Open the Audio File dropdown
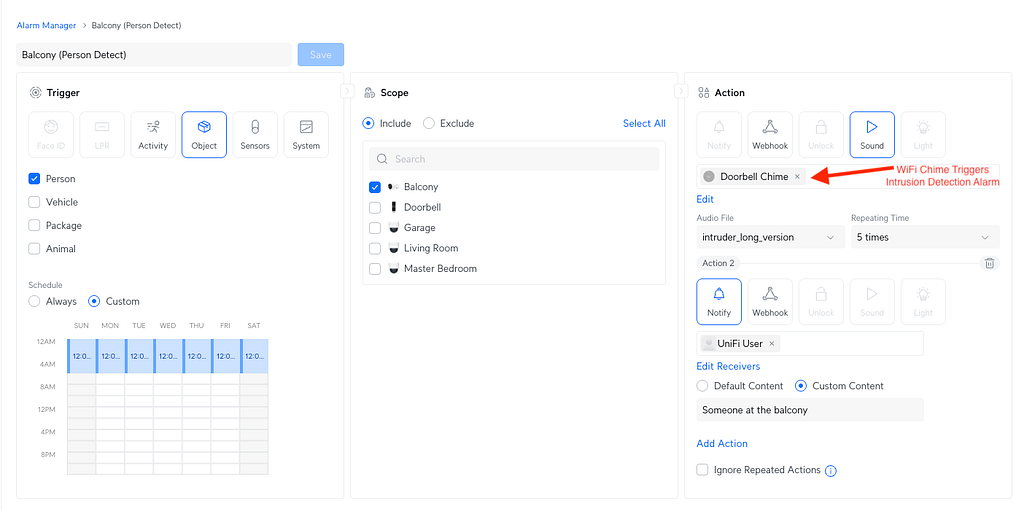The width and height of the screenshot is (1024, 511). click(x=770, y=237)
